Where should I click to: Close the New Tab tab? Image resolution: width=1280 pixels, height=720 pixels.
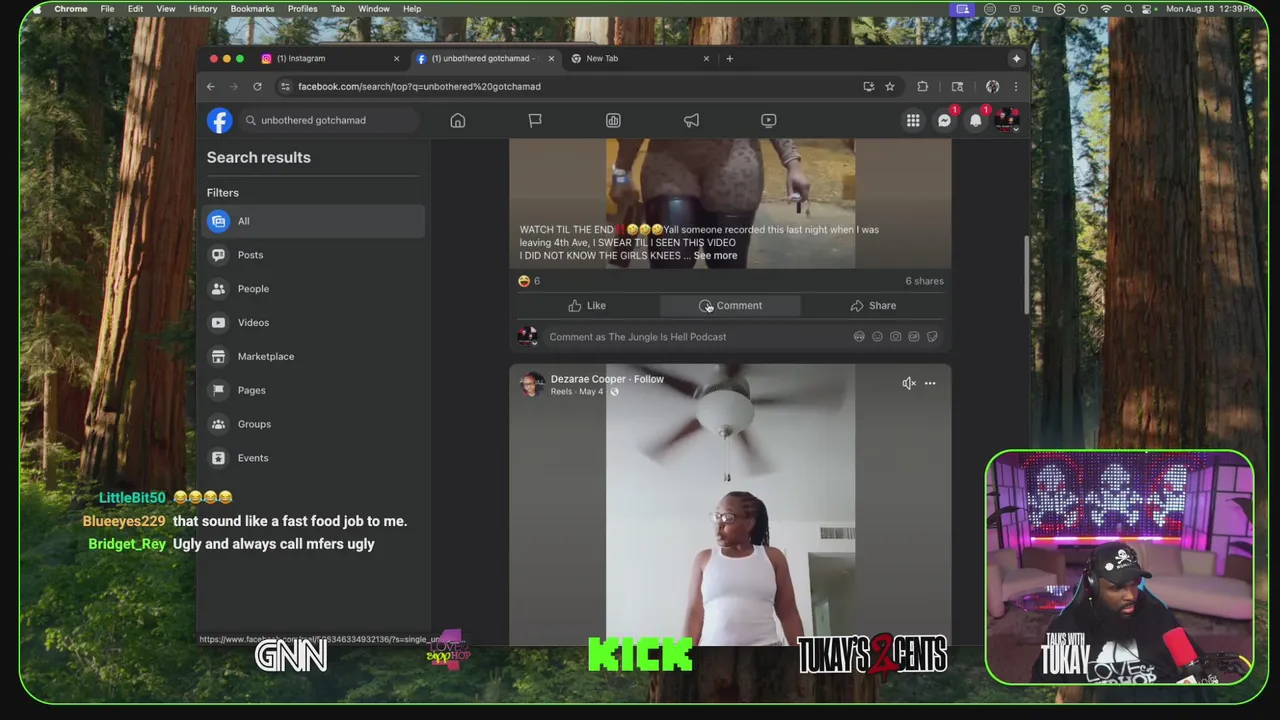(x=706, y=58)
